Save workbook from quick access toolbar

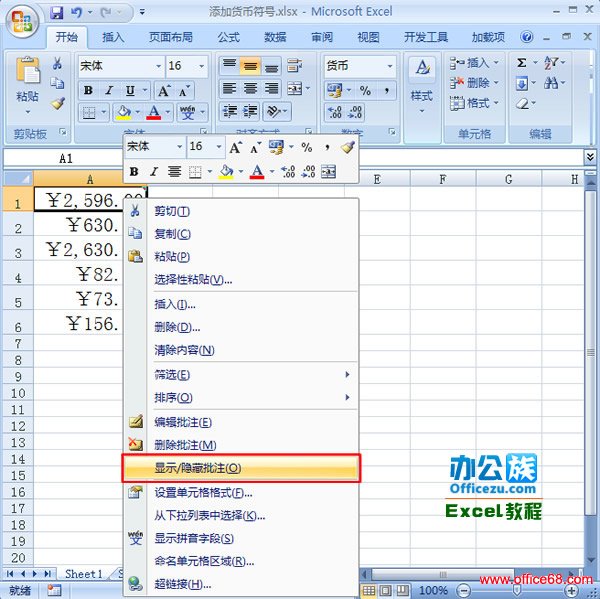click(x=57, y=13)
